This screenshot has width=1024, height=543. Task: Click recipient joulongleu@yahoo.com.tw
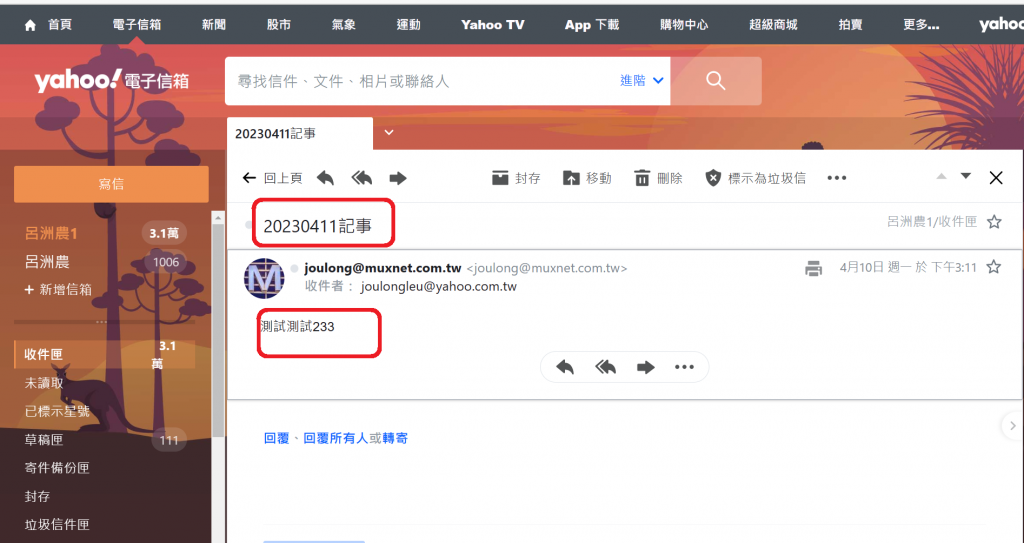(x=438, y=287)
